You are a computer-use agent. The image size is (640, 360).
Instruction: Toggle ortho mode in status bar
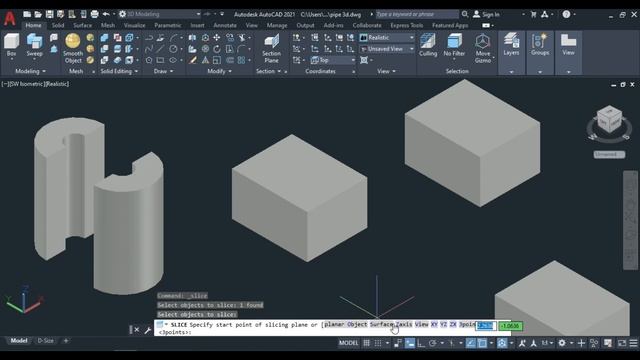[421, 343]
